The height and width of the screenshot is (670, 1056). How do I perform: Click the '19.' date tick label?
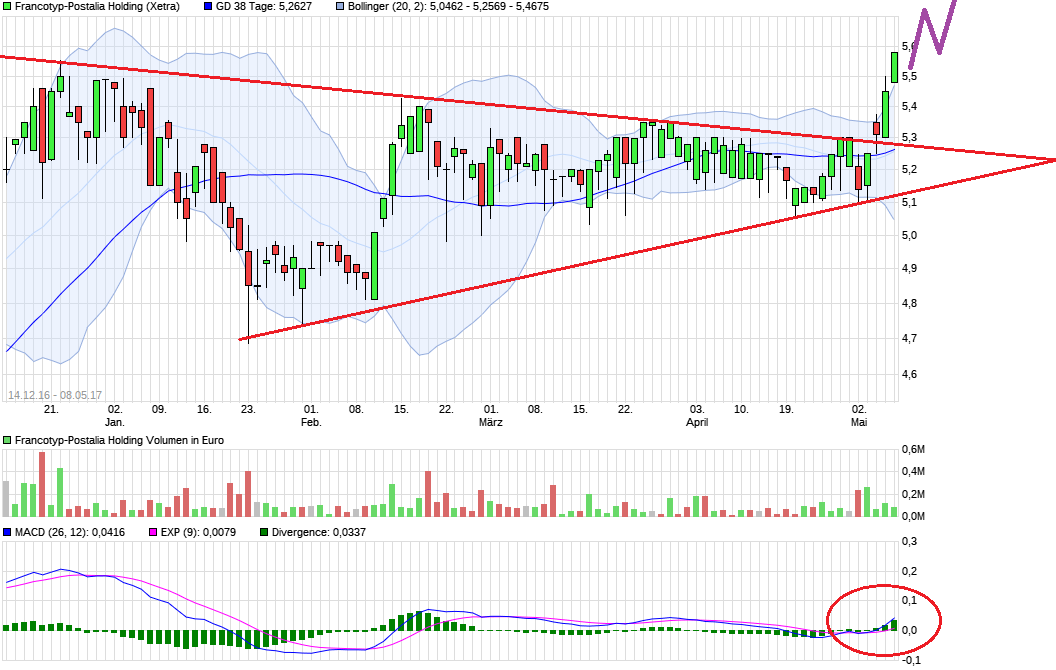[786, 409]
